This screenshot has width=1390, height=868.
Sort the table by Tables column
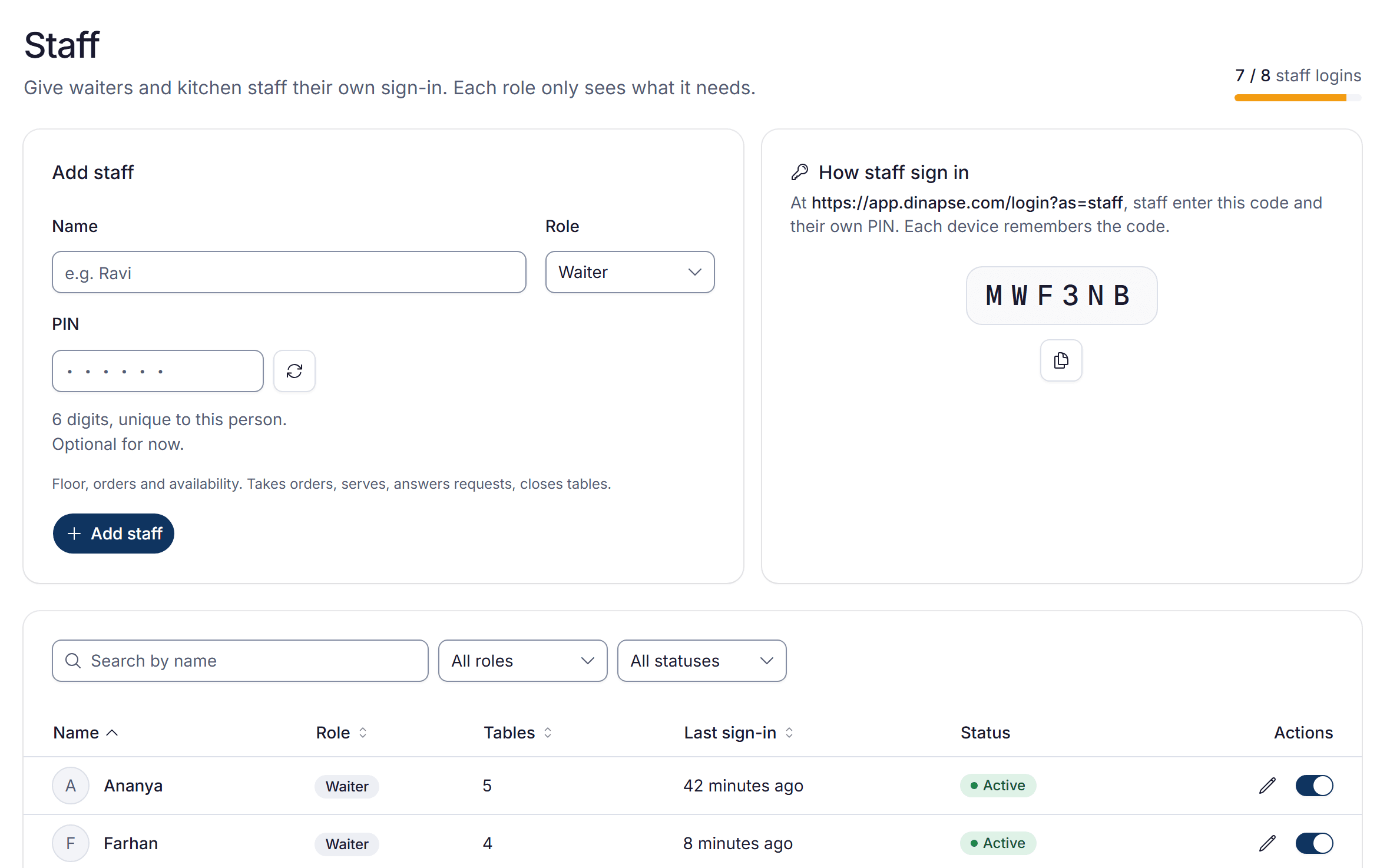pyautogui.click(x=518, y=733)
